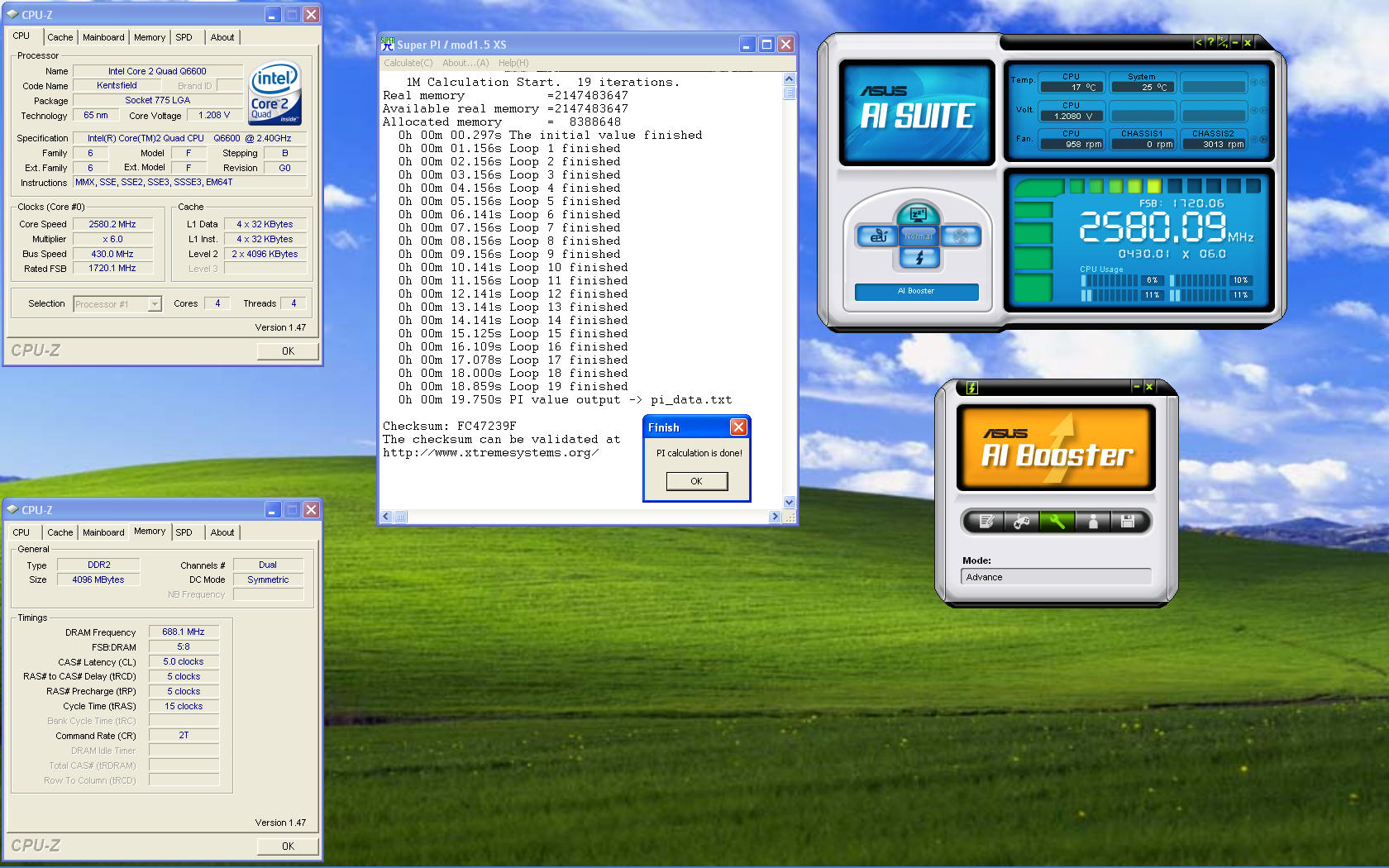Switch to About tab in bottom CPU-Z window
Screen dimensions: 1389x868
click(222, 532)
